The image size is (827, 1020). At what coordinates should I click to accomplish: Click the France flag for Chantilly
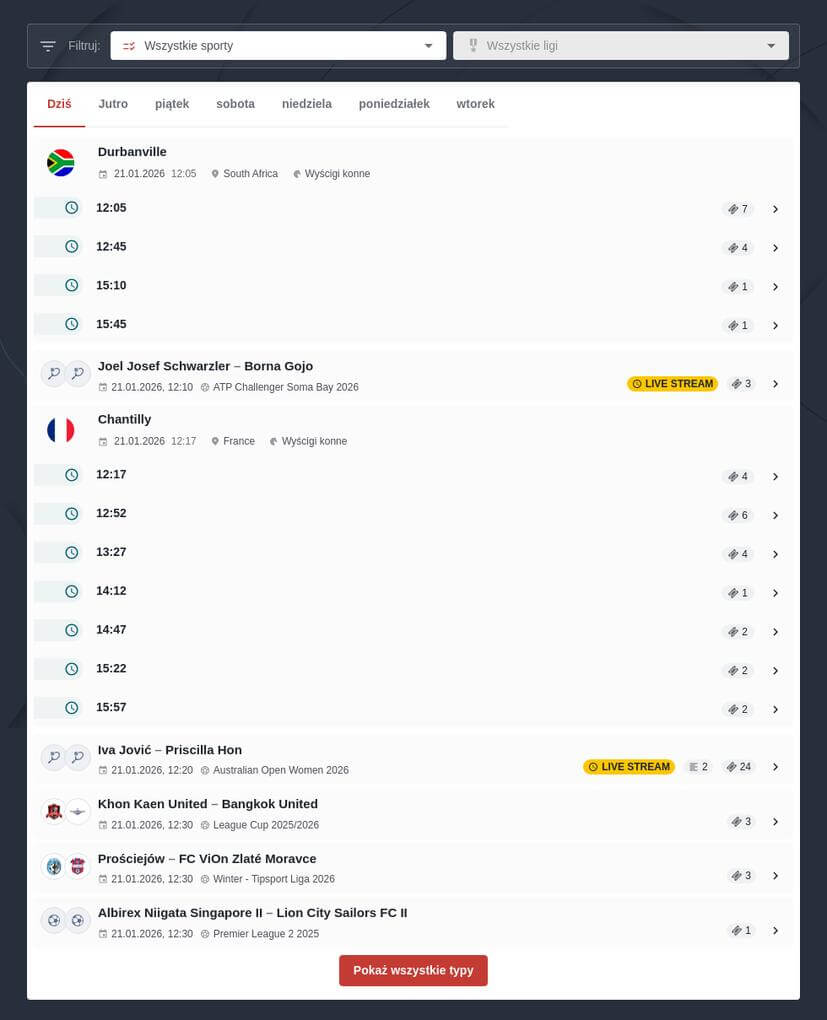click(60, 429)
